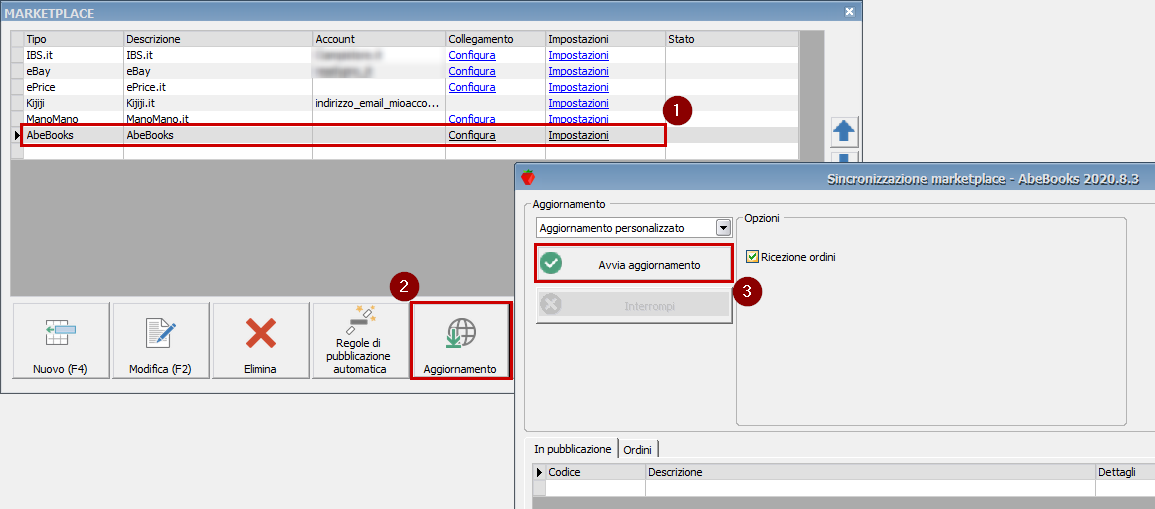Open the Configura link for ManoMano

[471, 119]
